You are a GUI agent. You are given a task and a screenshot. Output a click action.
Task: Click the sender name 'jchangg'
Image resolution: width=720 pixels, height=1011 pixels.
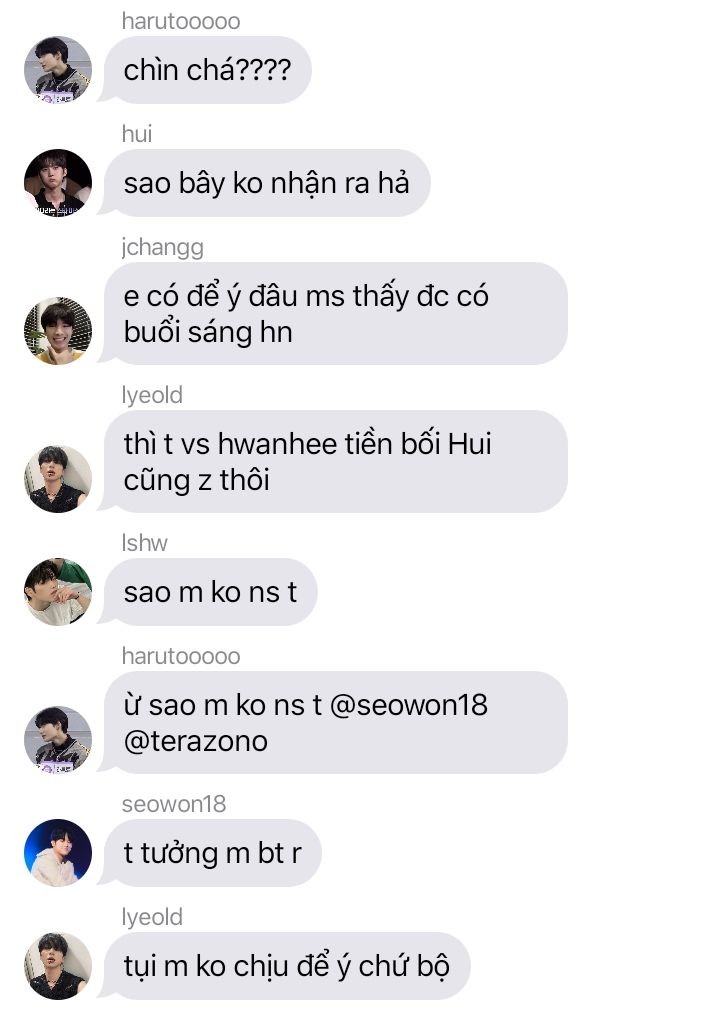pyautogui.click(x=162, y=247)
